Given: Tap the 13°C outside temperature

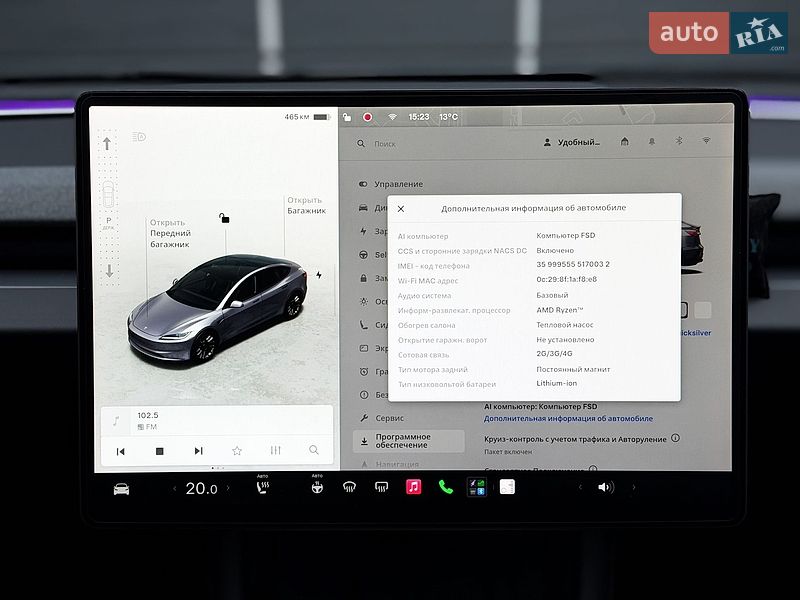Looking at the screenshot, I should click(x=448, y=117).
